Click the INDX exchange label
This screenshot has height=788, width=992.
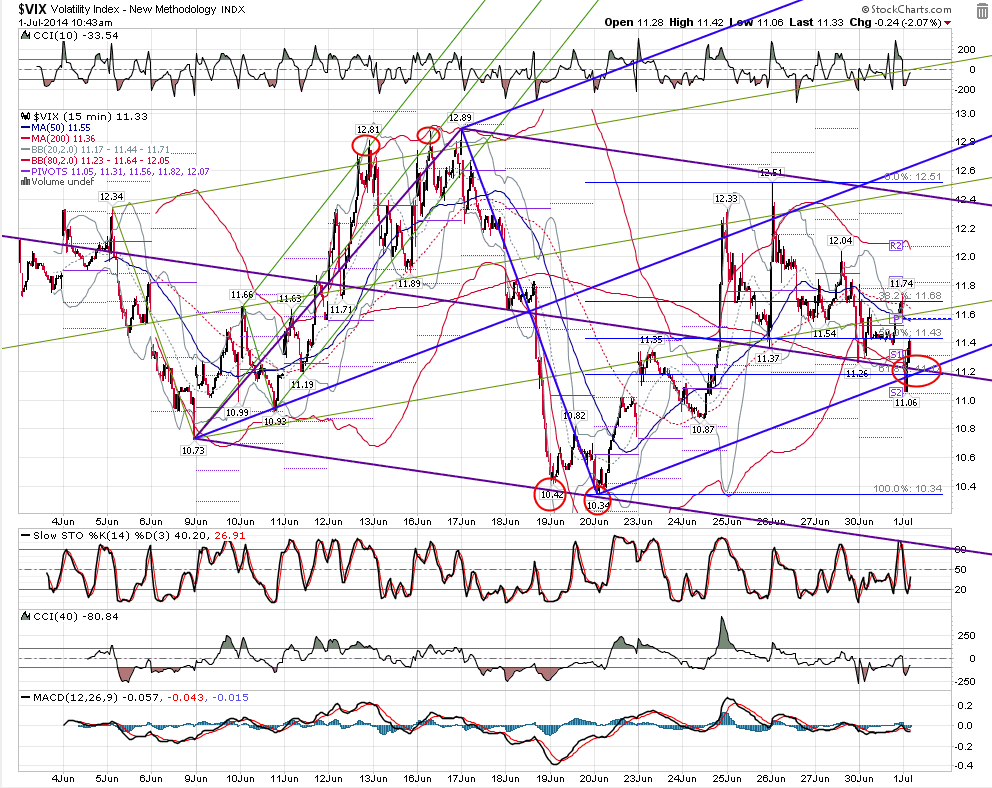point(233,9)
